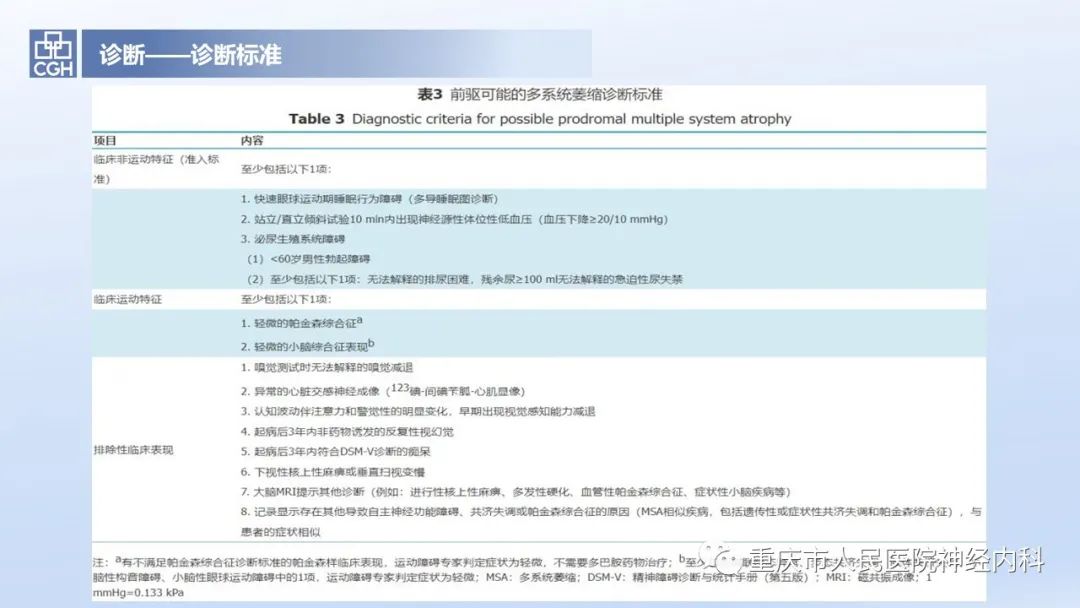
Task: Click the 快速眼球运动期睡眠行为障碍 item
Action: (368, 199)
